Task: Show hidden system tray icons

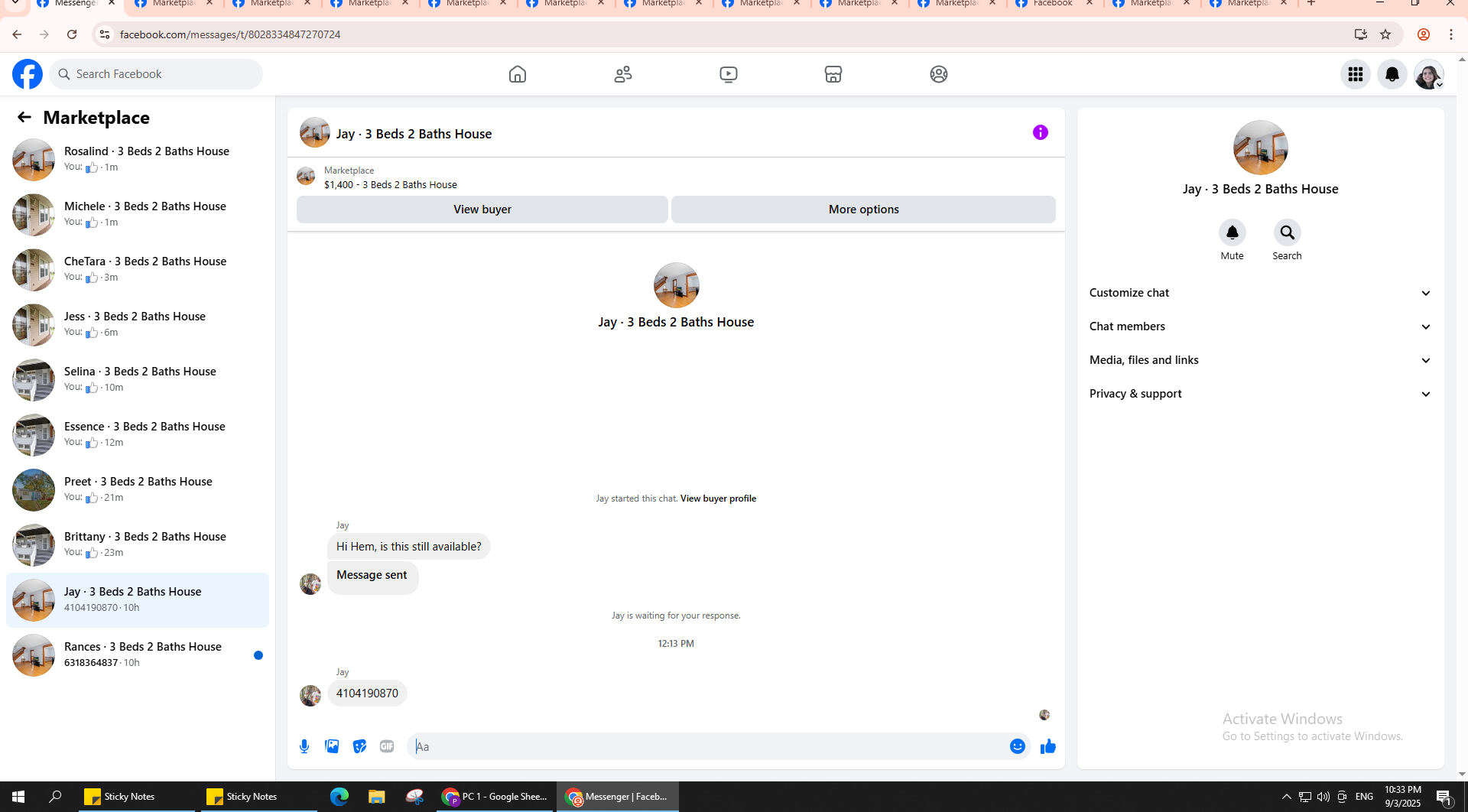Action: pos(1287,797)
